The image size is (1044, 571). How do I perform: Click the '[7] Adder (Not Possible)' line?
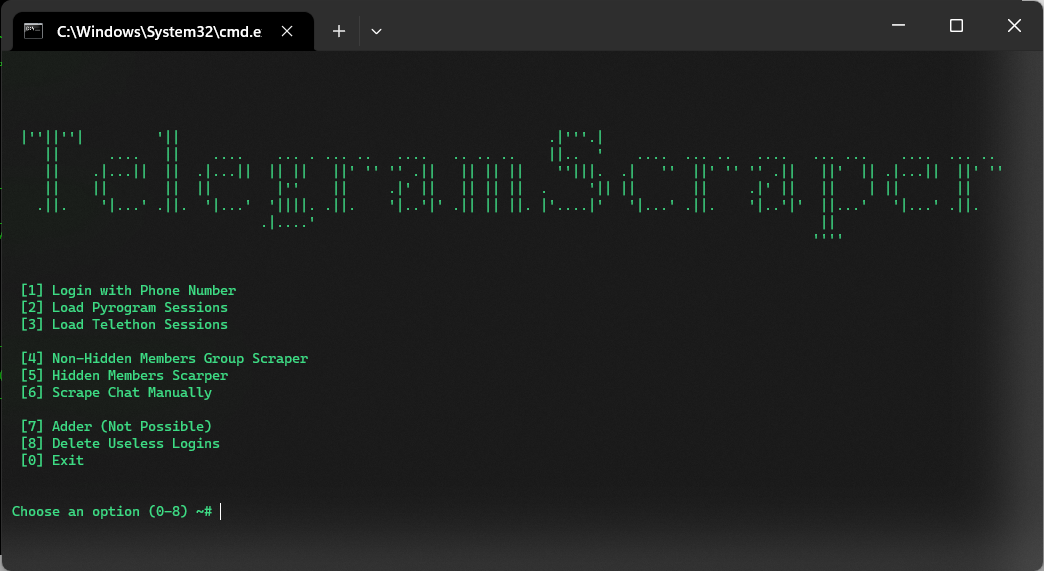click(117, 426)
